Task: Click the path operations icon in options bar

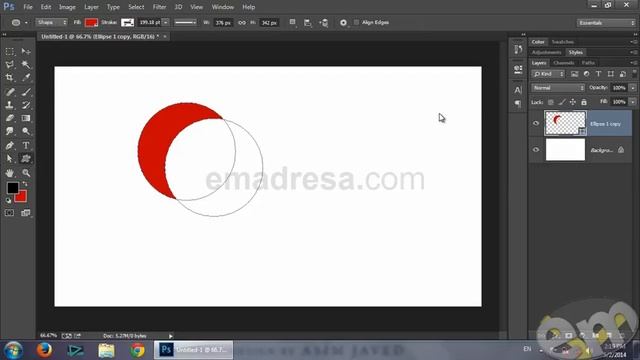Action: [293, 22]
